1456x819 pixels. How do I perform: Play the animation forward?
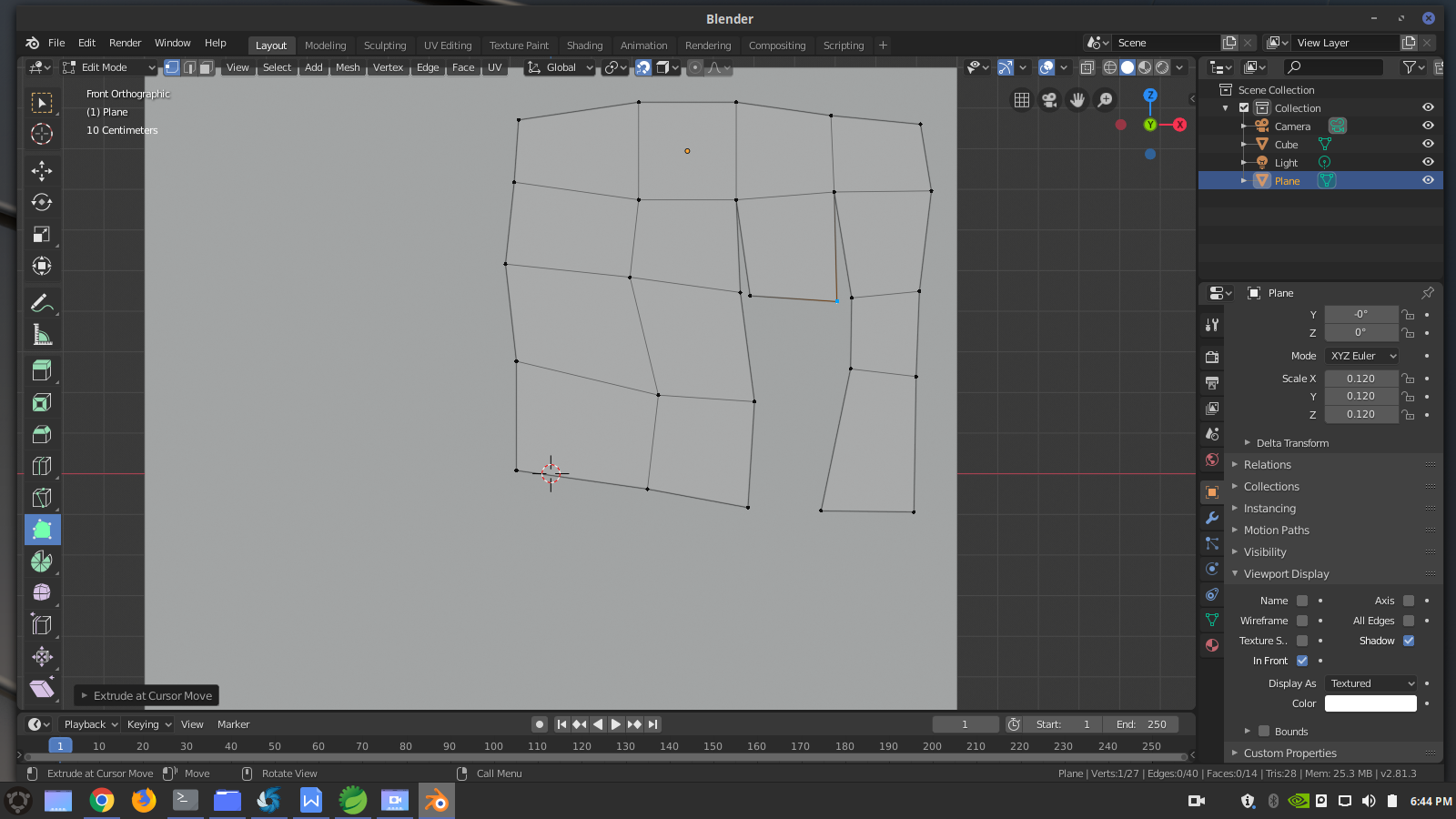click(616, 724)
